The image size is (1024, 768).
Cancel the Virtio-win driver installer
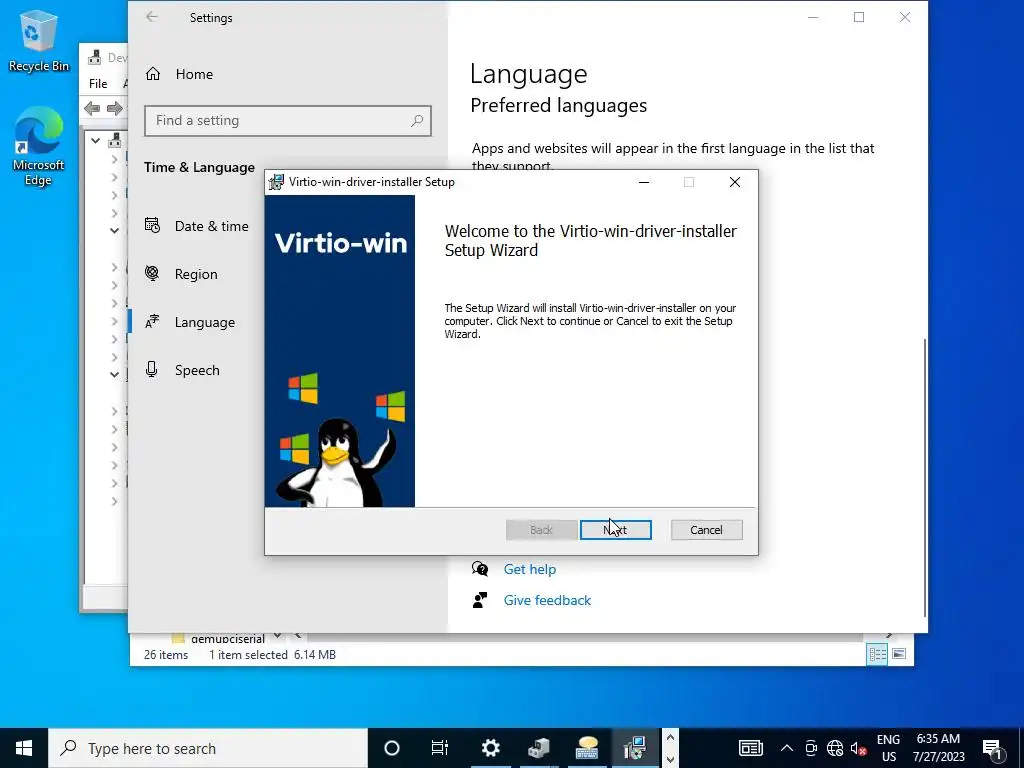[x=706, y=530]
